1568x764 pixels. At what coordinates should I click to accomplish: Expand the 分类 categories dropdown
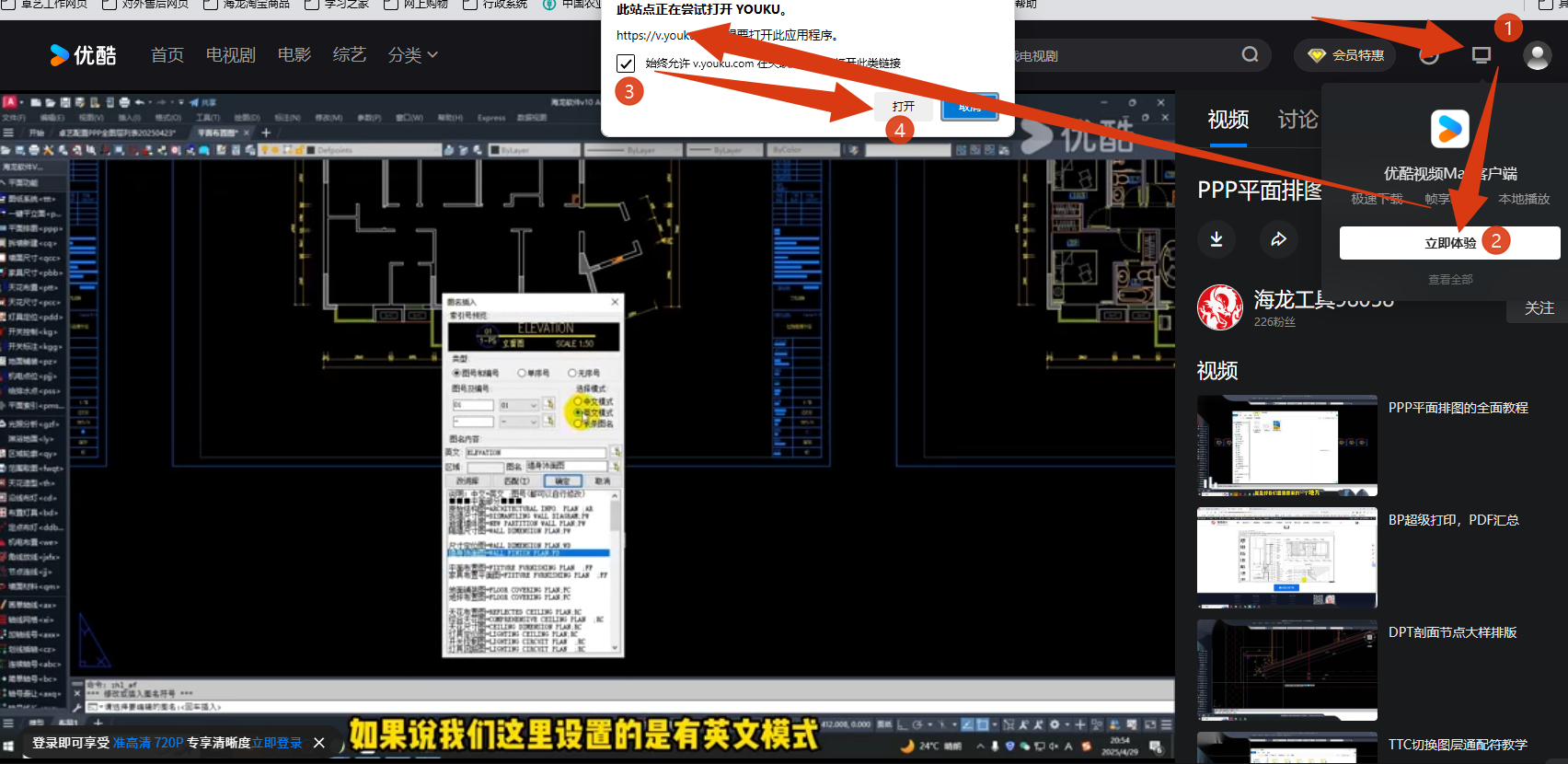412,55
